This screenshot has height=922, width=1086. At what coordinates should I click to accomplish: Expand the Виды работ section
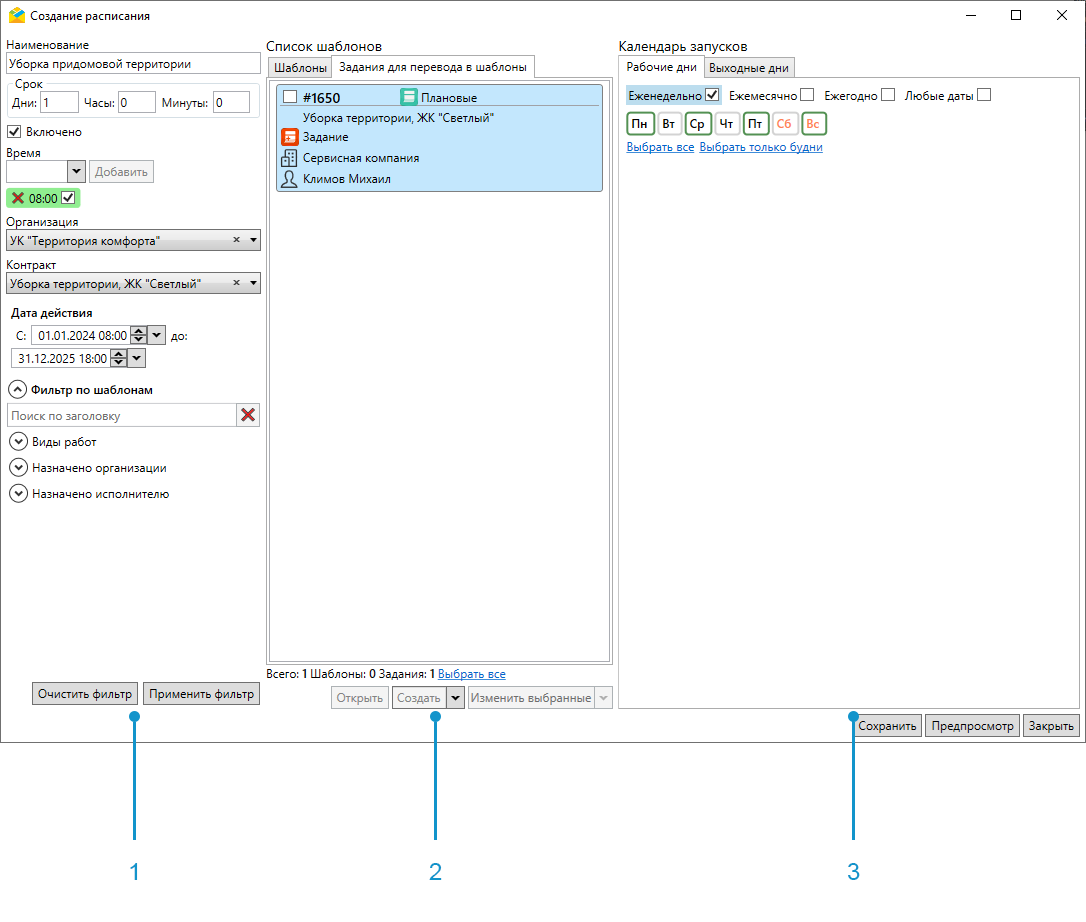tap(18, 441)
